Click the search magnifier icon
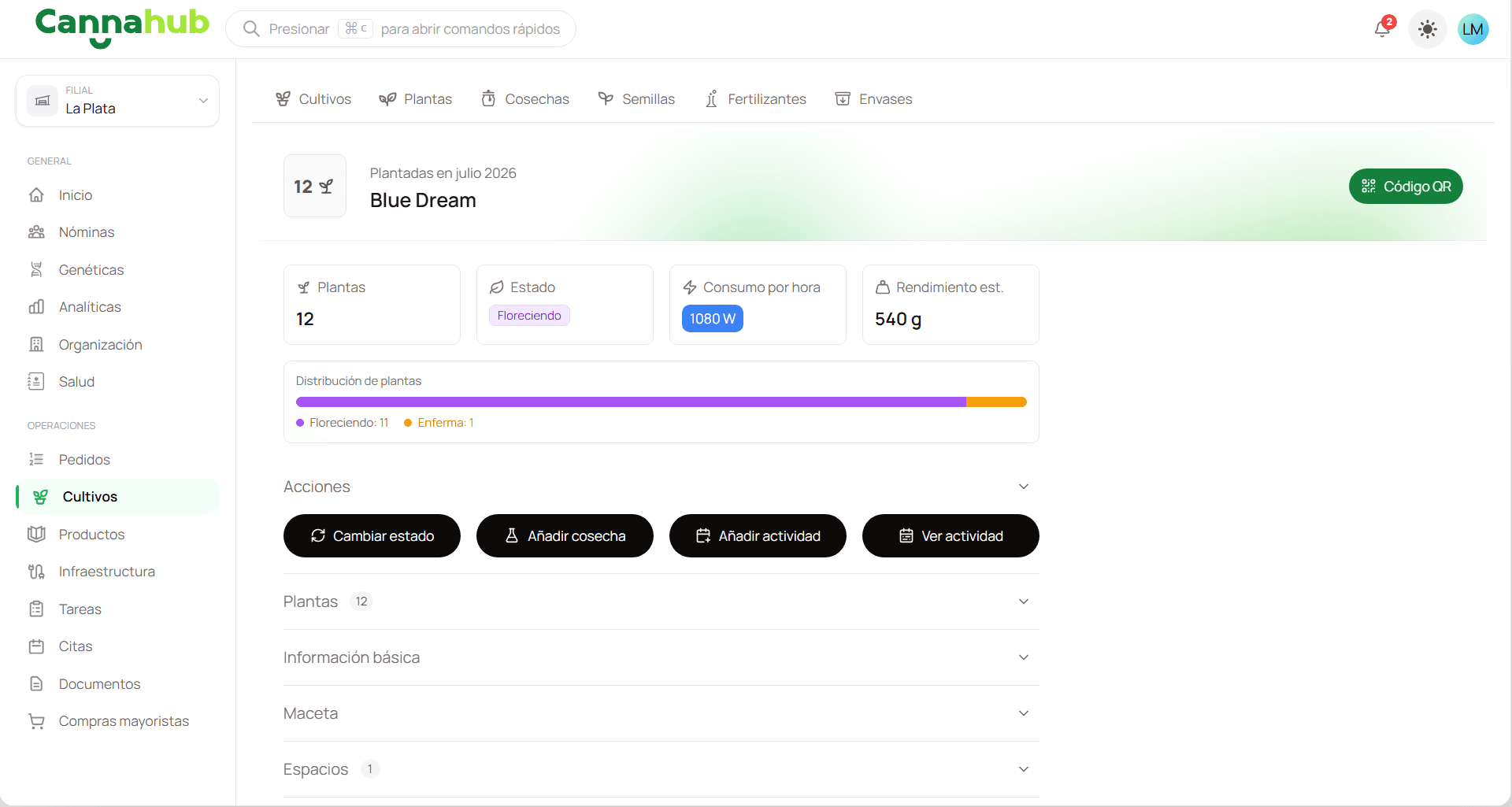Viewport: 1512px width, 807px height. 251,29
